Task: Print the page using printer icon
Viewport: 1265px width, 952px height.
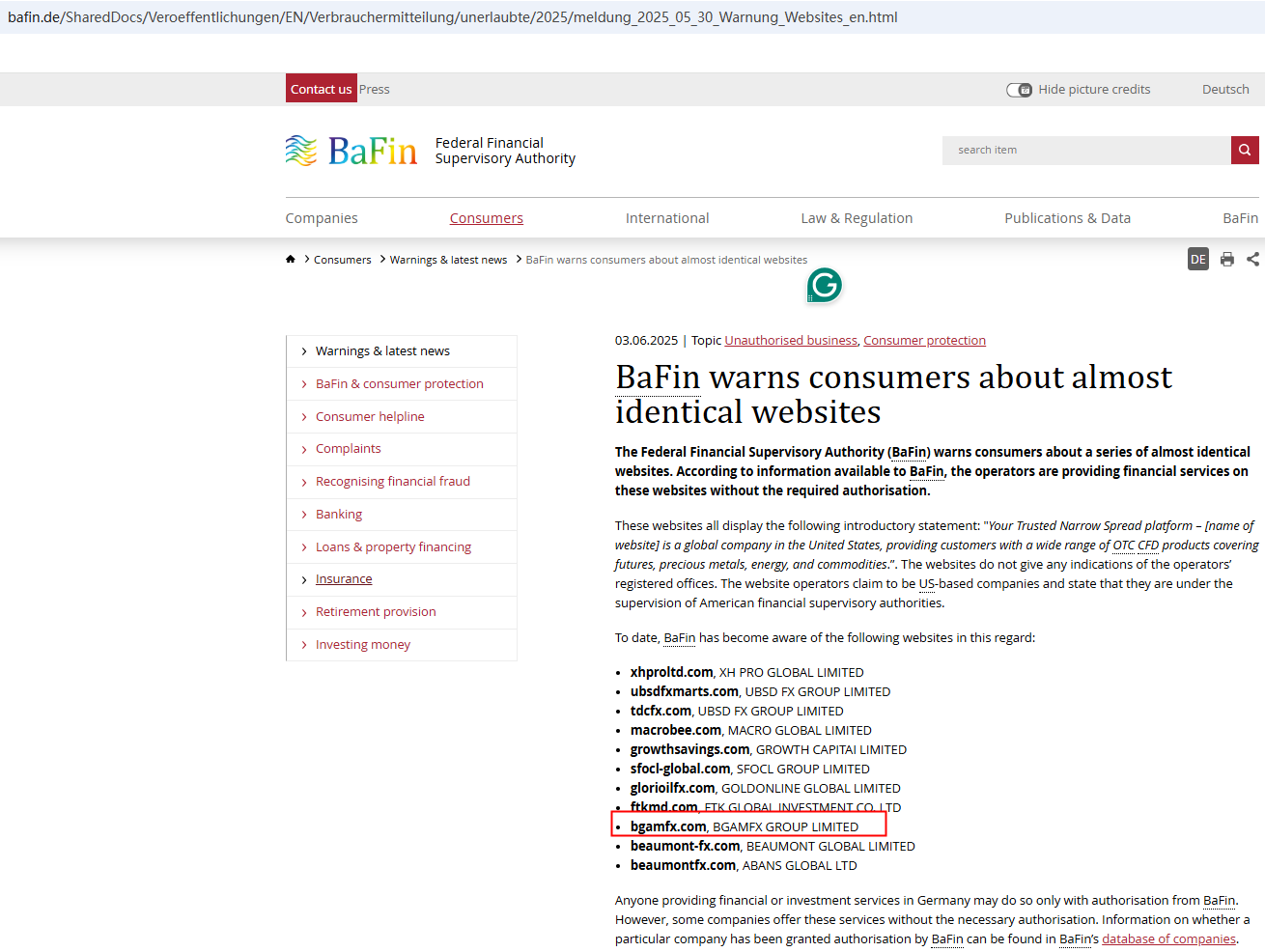Action: coord(1227,259)
